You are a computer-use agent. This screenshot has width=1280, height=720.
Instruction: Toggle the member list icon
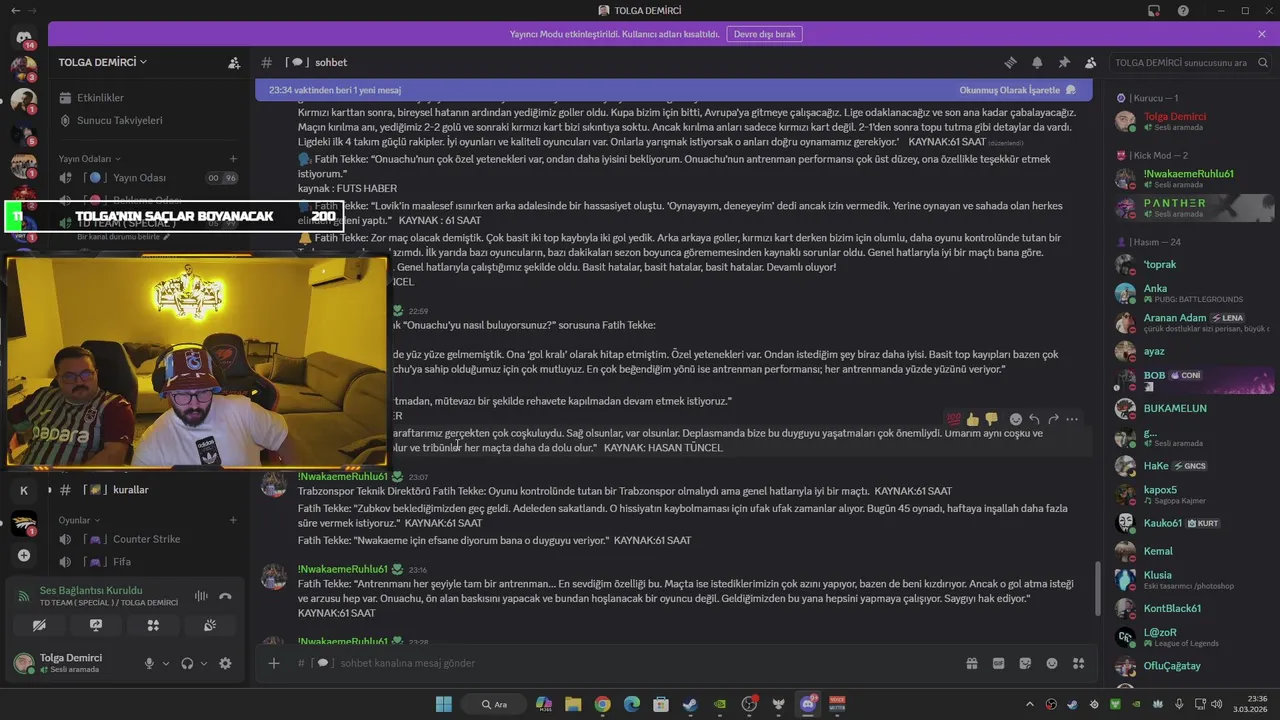1090,62
